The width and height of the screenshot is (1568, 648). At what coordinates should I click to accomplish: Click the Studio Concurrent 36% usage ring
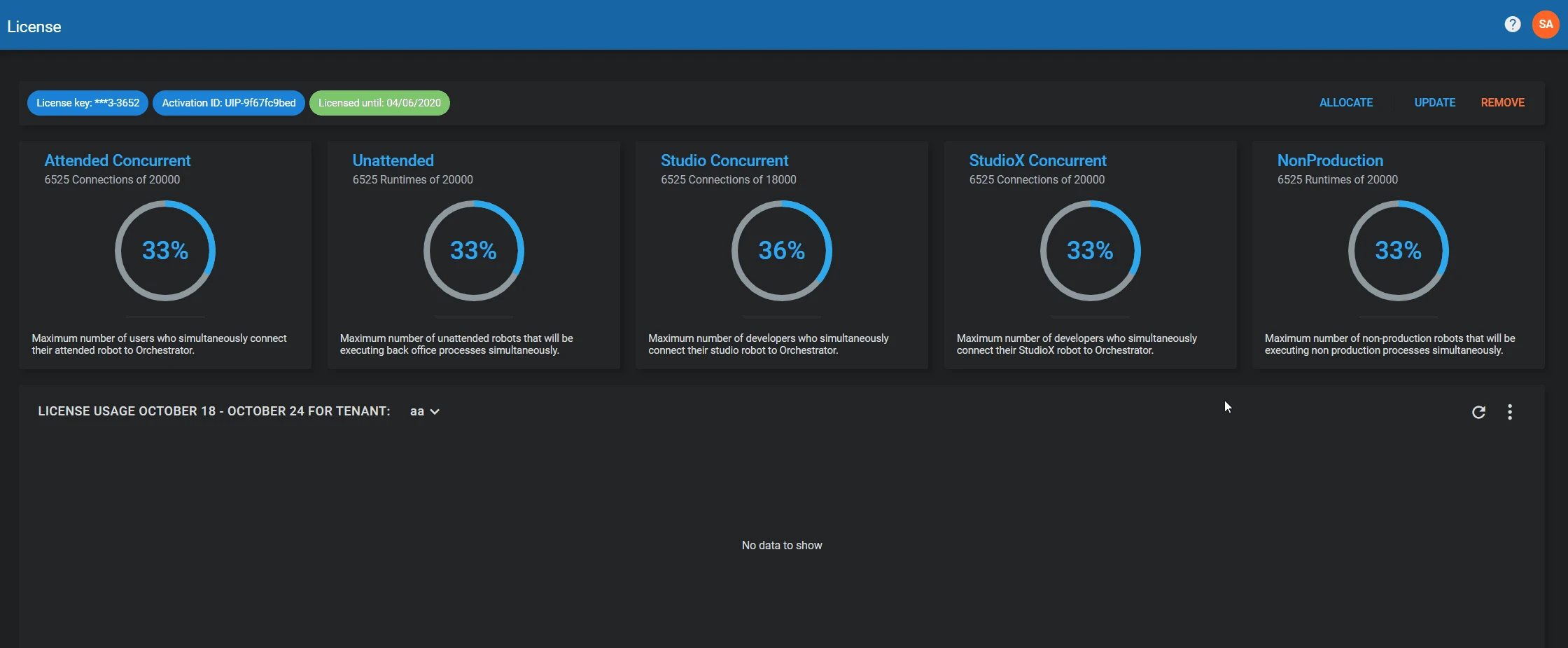tap(782, 251)
